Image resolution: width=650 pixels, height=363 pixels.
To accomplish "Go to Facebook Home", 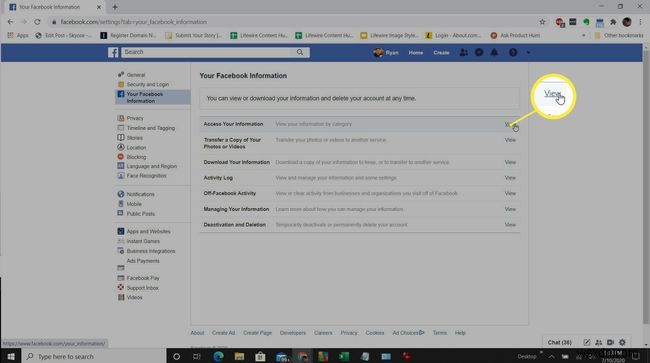I will click(x=415, y=53).
